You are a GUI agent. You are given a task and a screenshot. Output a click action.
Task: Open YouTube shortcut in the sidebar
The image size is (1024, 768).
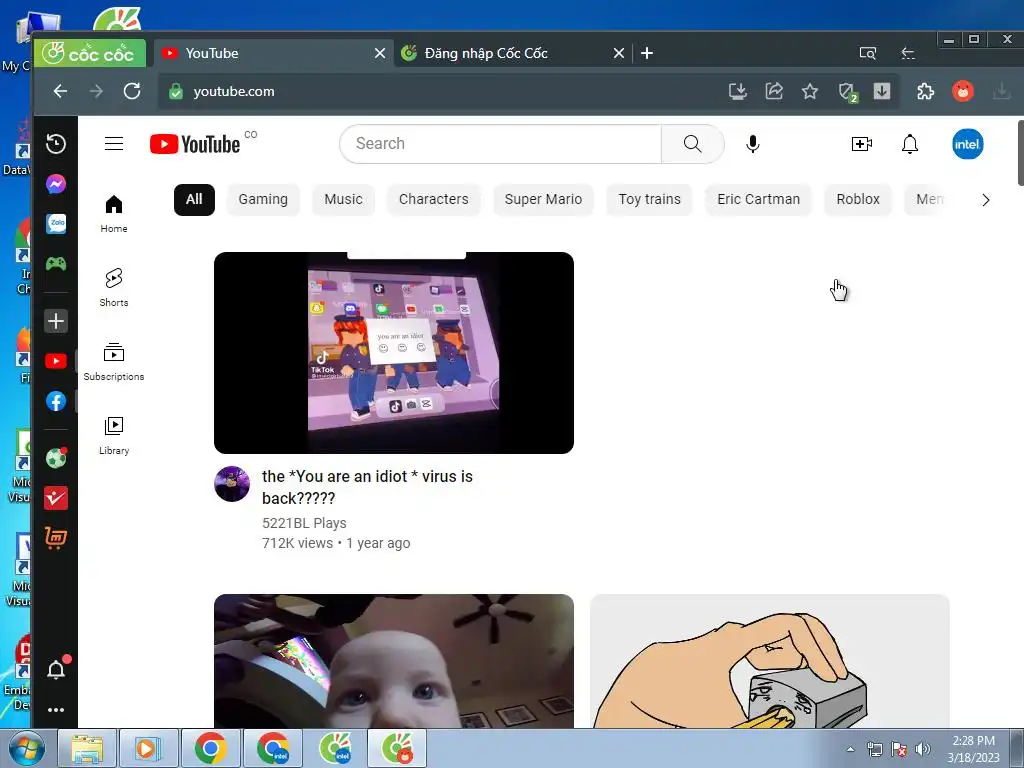pyautogui.click(x=56, y=361)
